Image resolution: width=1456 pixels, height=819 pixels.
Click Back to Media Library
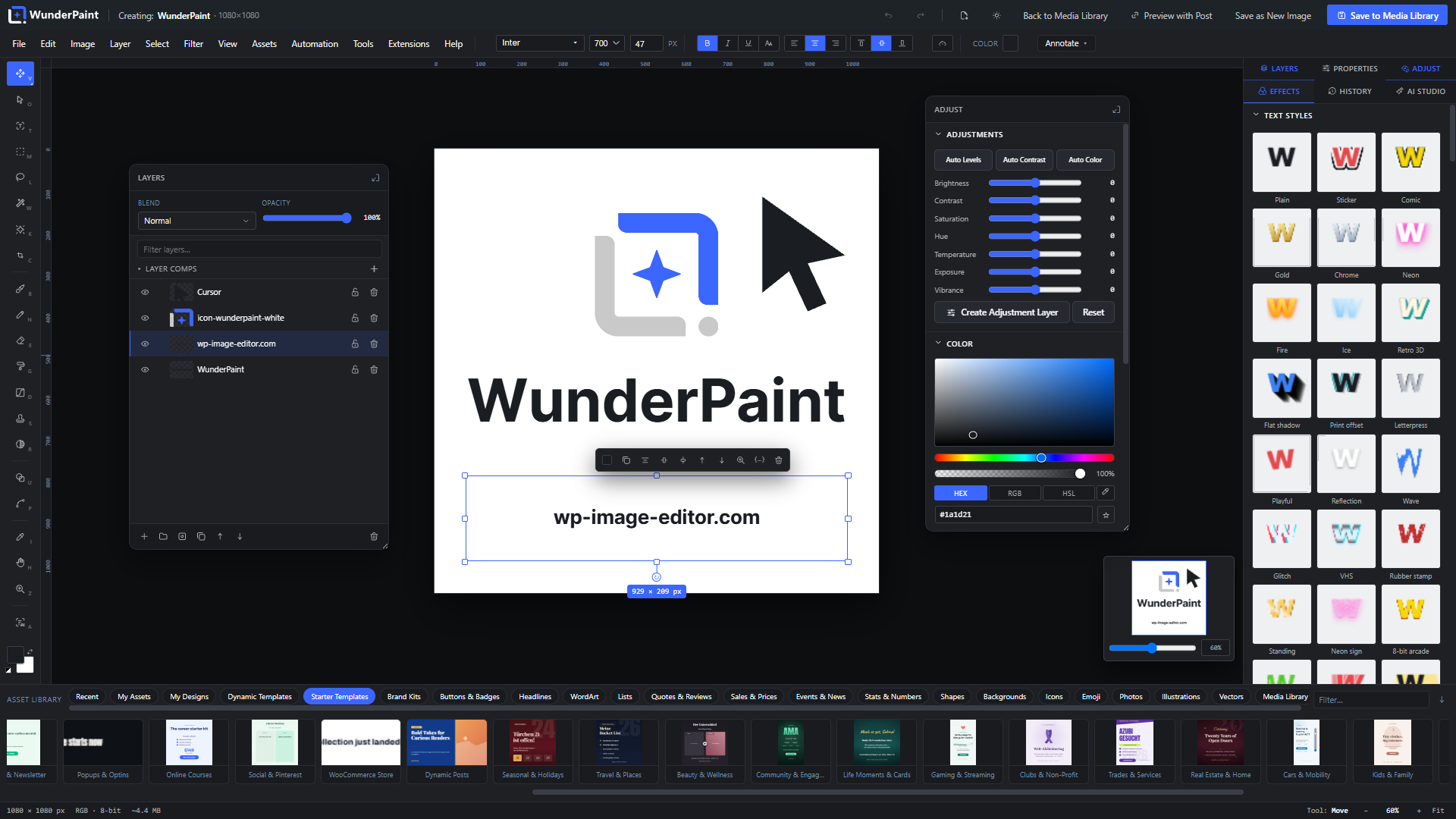(1065, 15)
